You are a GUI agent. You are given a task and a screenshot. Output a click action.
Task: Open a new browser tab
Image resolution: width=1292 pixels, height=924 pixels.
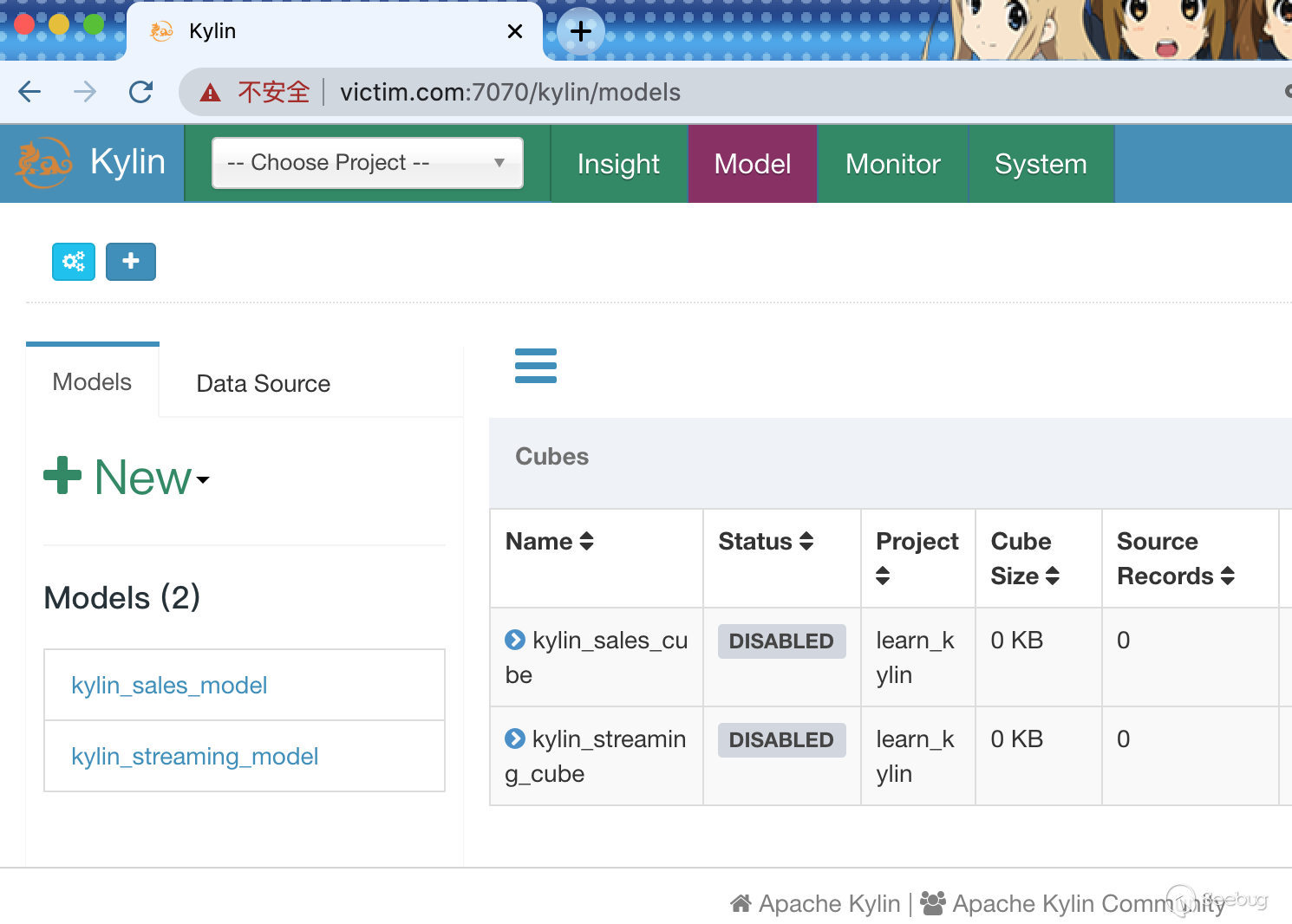tap(580, 31)
